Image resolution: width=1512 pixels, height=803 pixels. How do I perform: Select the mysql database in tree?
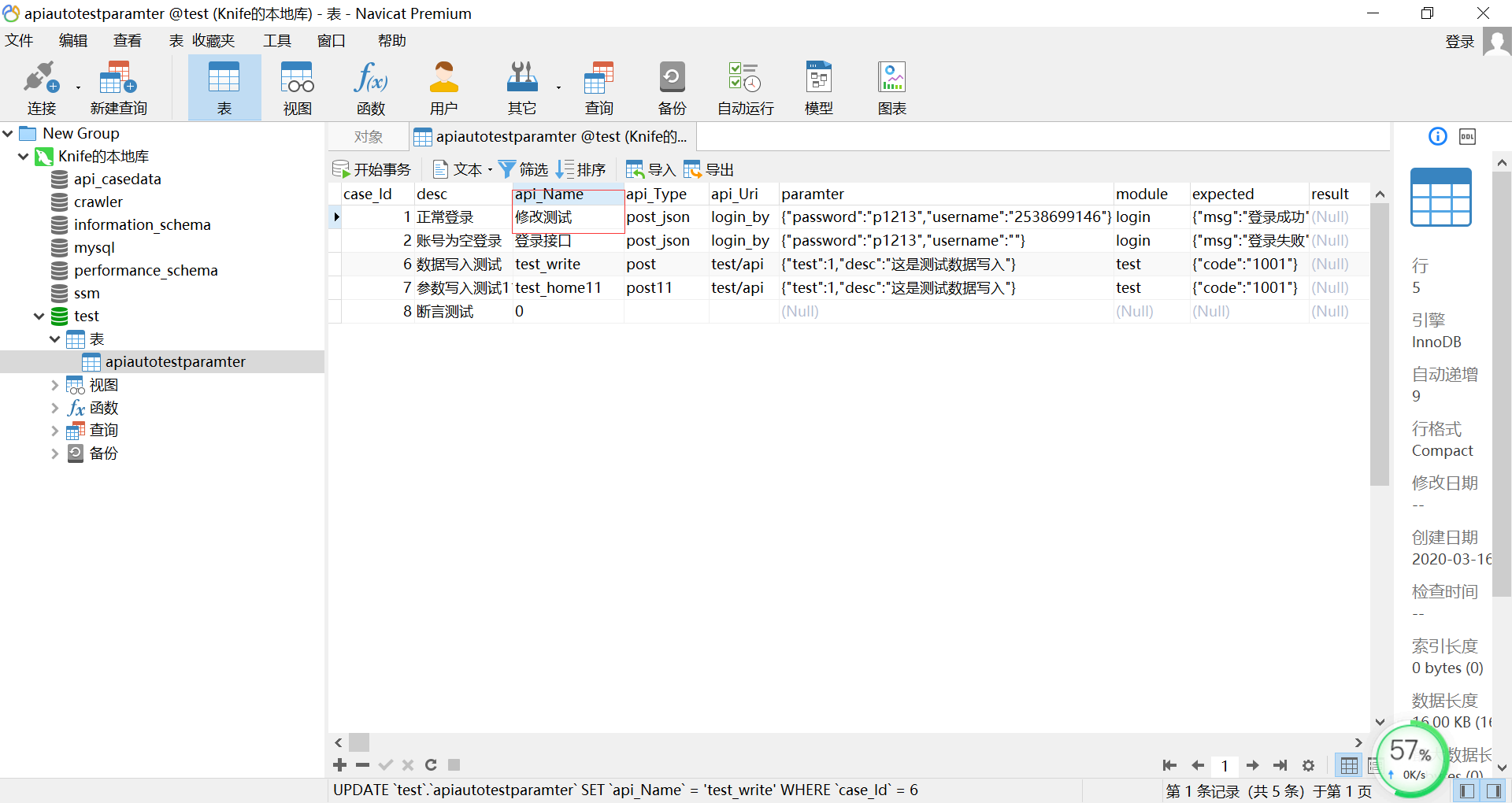tap(94, 248)
